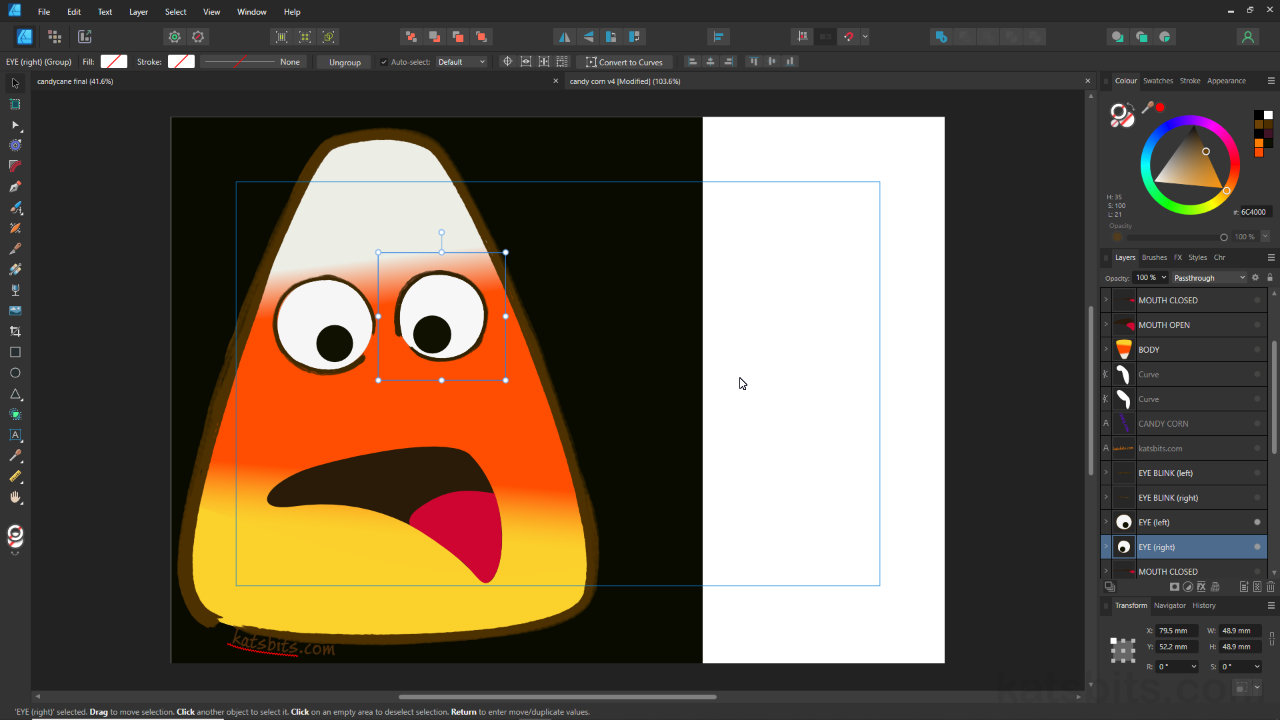The width and height of the screenshot is (1280, 720).
Task: Select the Crop tool
Action: [15, 331]
